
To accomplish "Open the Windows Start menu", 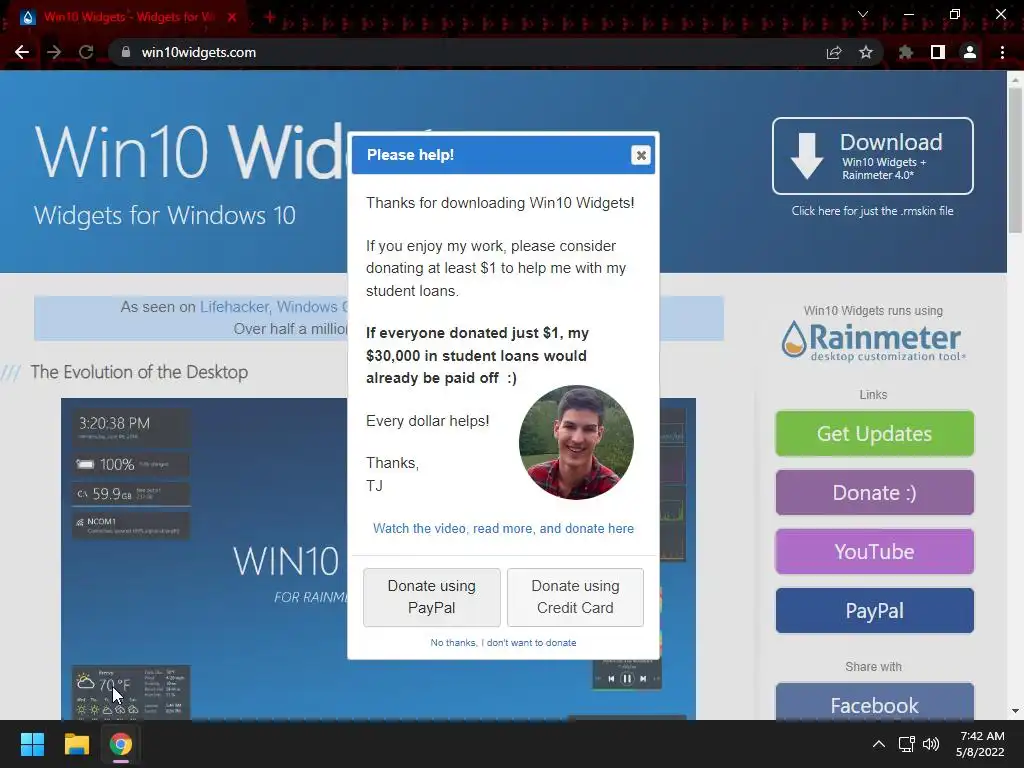I will pos(32,744).
